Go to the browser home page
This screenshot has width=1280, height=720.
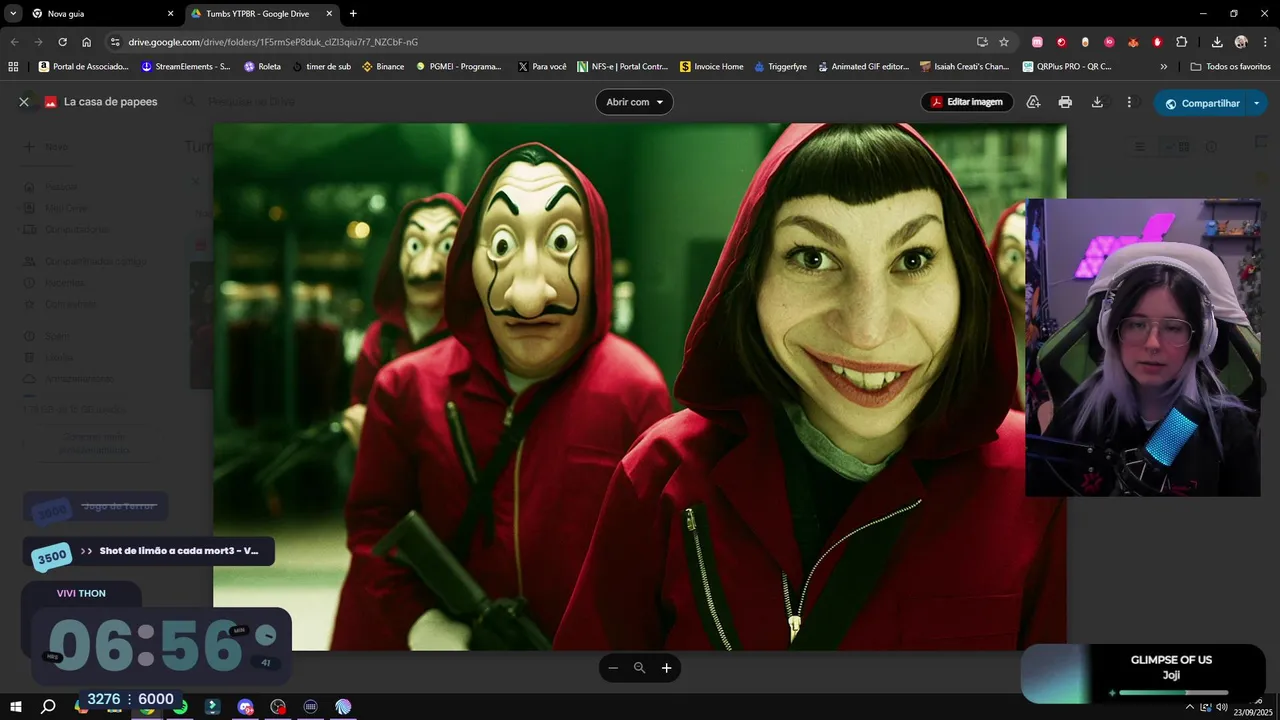(87, 42)
